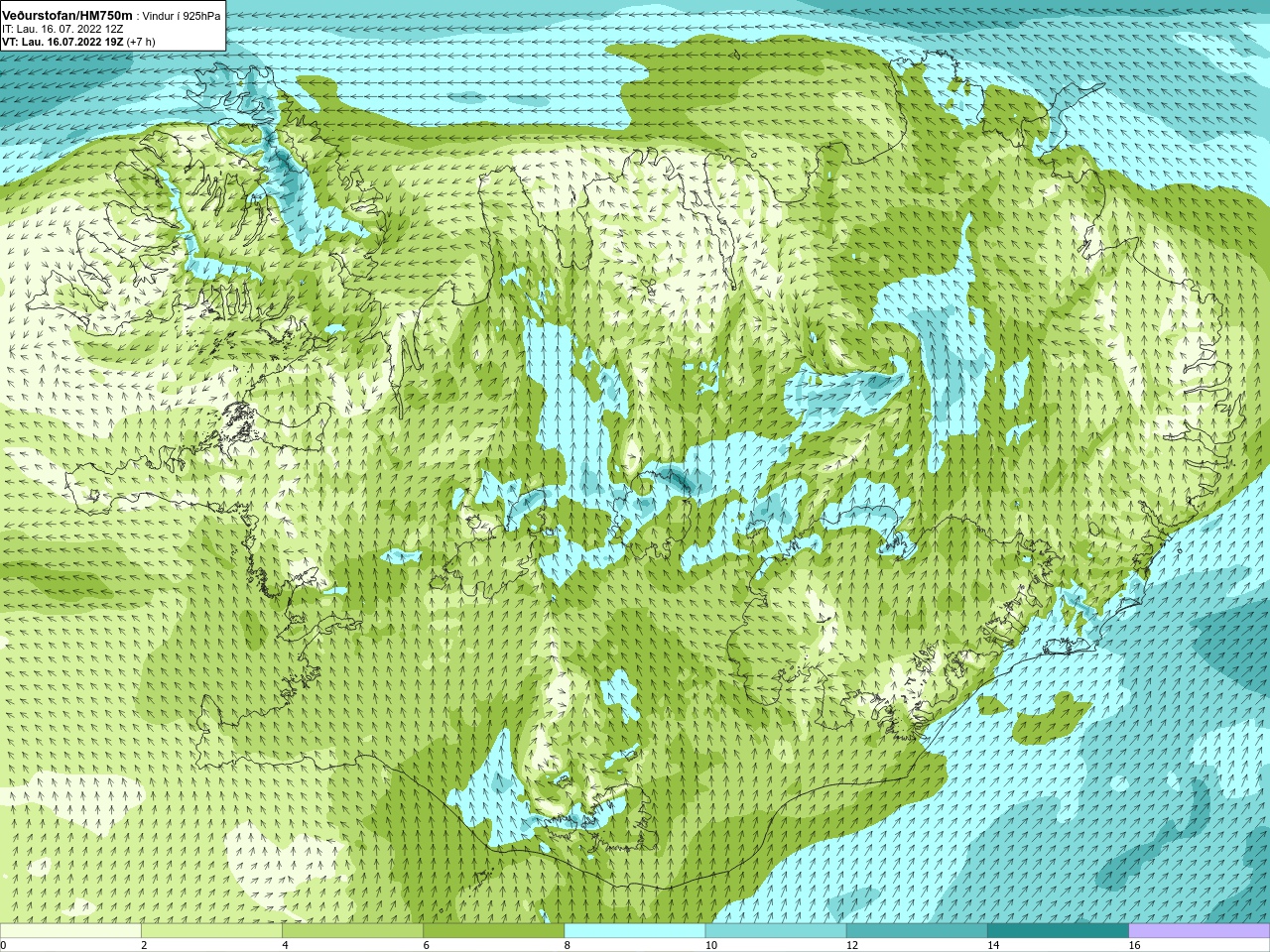Click the bold title text Veðurstofan/HM750m

pos(66,16)
